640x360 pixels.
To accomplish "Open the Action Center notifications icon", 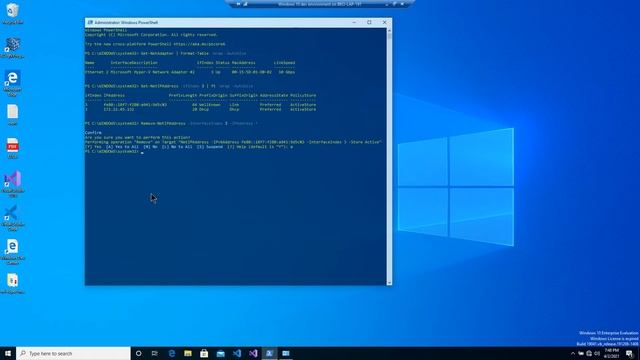I will tap(630, 353).
